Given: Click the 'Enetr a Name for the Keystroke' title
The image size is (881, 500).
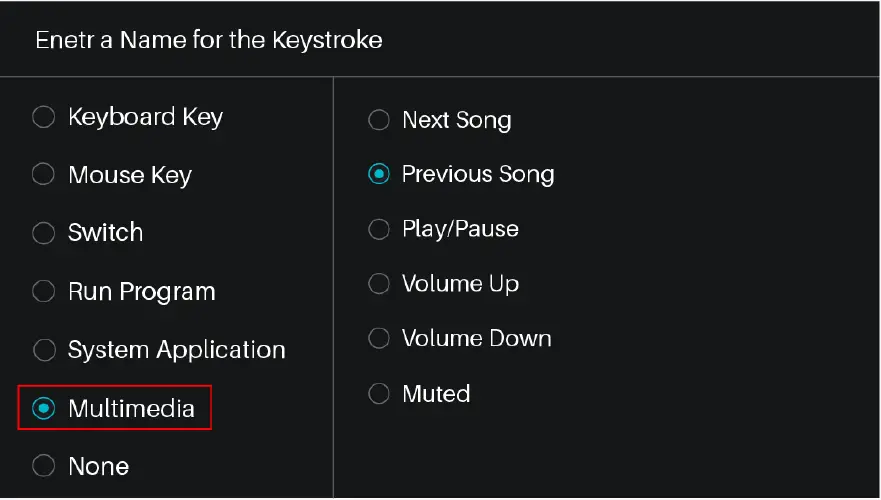Looking at the screenshot, I should click(x=208, y=41).
